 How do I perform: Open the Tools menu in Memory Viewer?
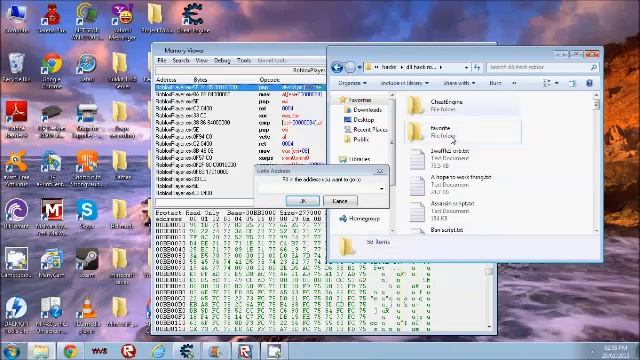click(244, 60)
